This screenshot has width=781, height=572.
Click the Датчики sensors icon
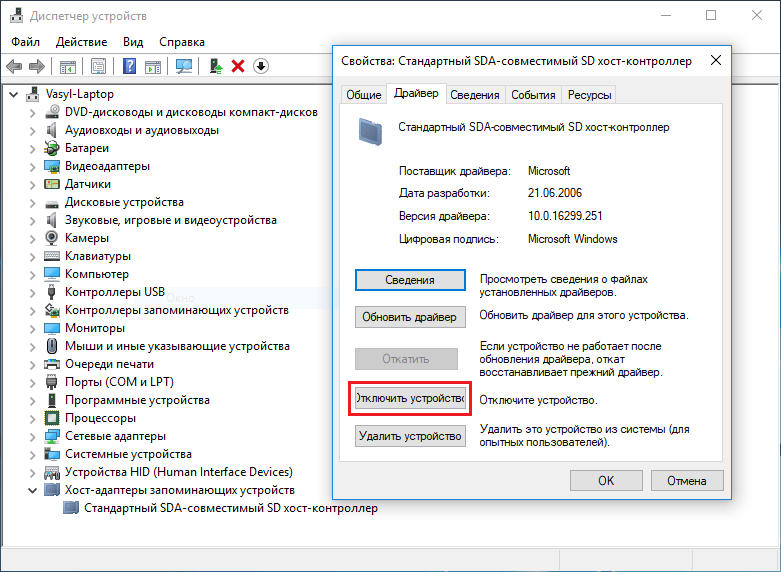(52, 184)
